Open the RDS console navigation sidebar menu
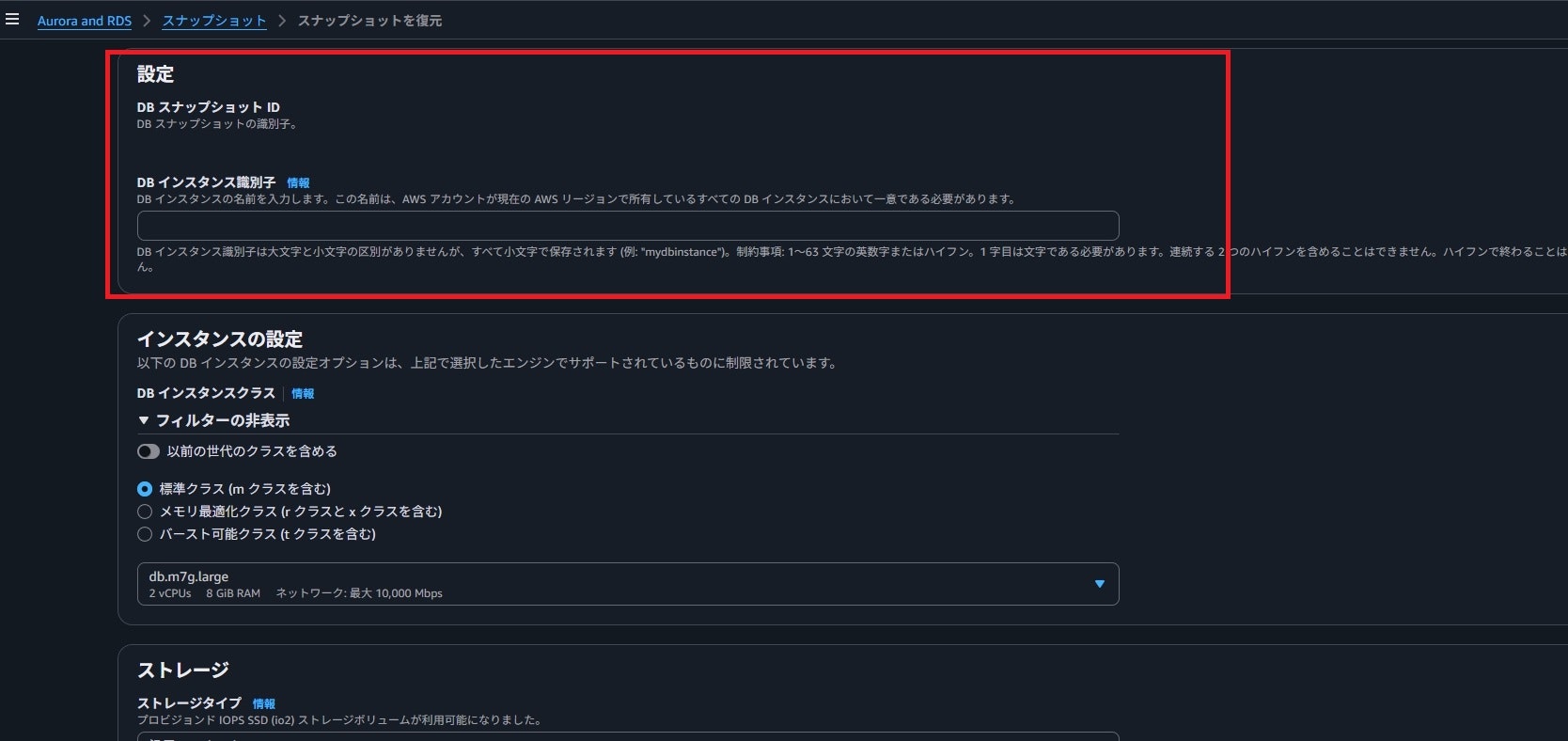The width and height of the screenshot is (1568, 741). tap(12, 19)
